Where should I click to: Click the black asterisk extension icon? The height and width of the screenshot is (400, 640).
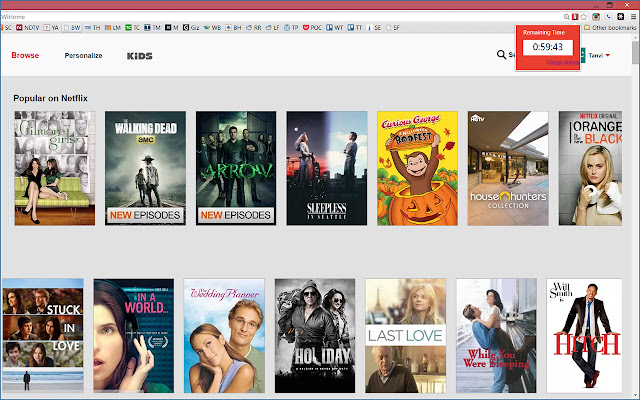tap(621, 17)
